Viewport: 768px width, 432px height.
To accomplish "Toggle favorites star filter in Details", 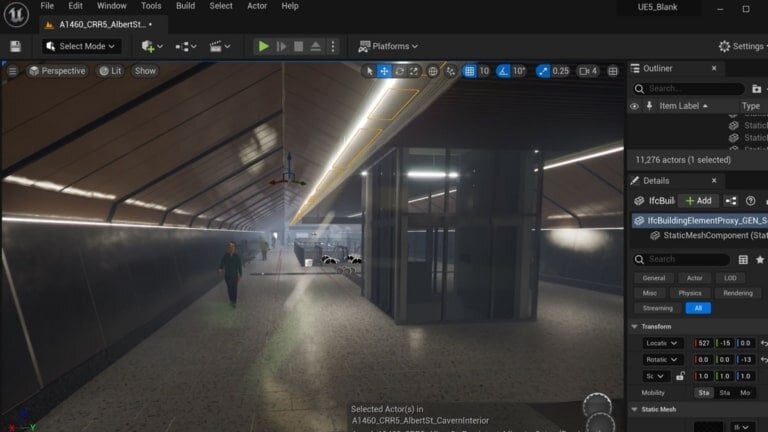I will coord(760,260).
